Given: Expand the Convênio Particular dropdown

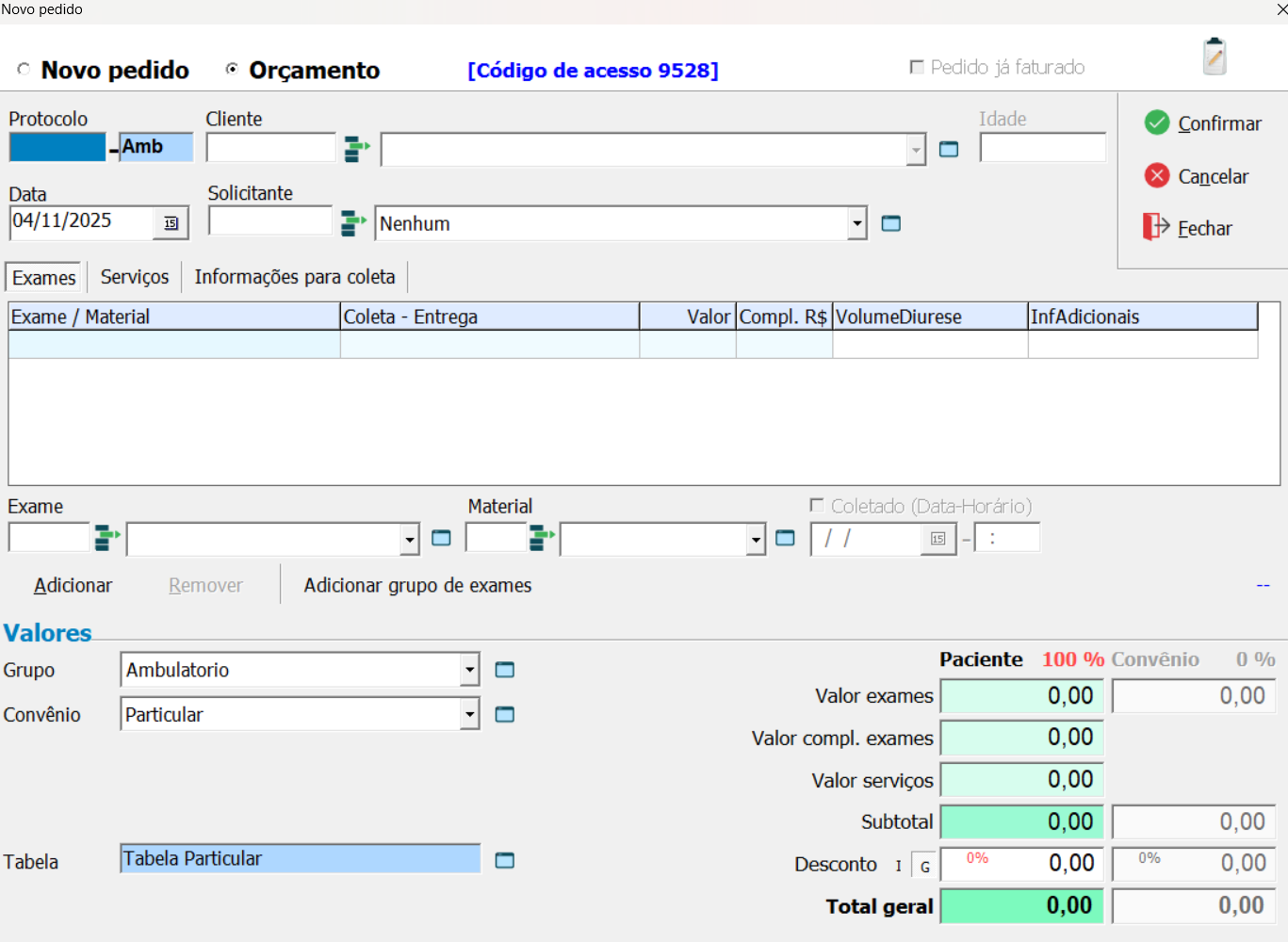Looking at the screenshot, I should (x=469, y=715).
